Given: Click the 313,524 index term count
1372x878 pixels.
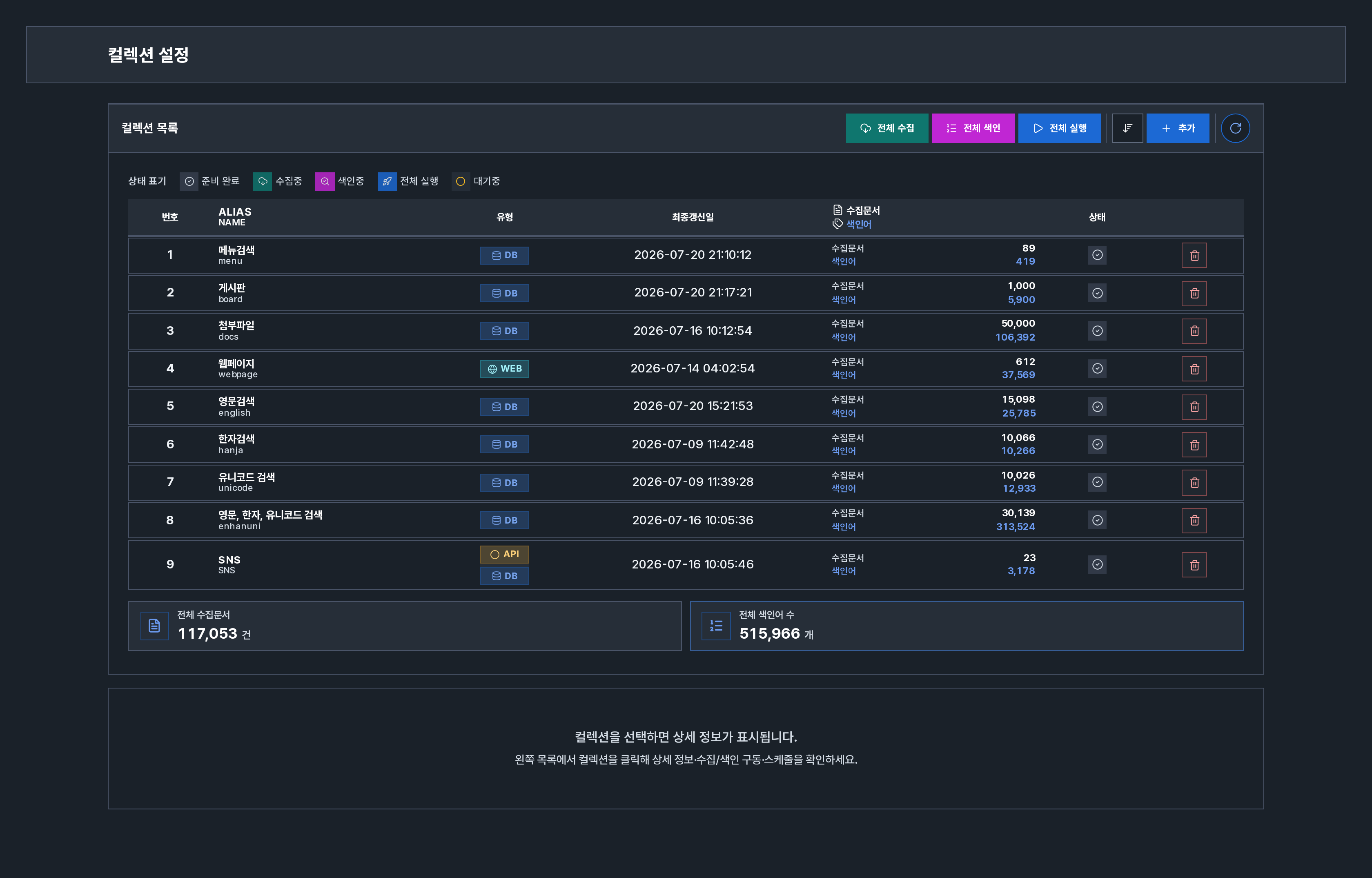Looking at the screenshot, I should click(1015, 527).
